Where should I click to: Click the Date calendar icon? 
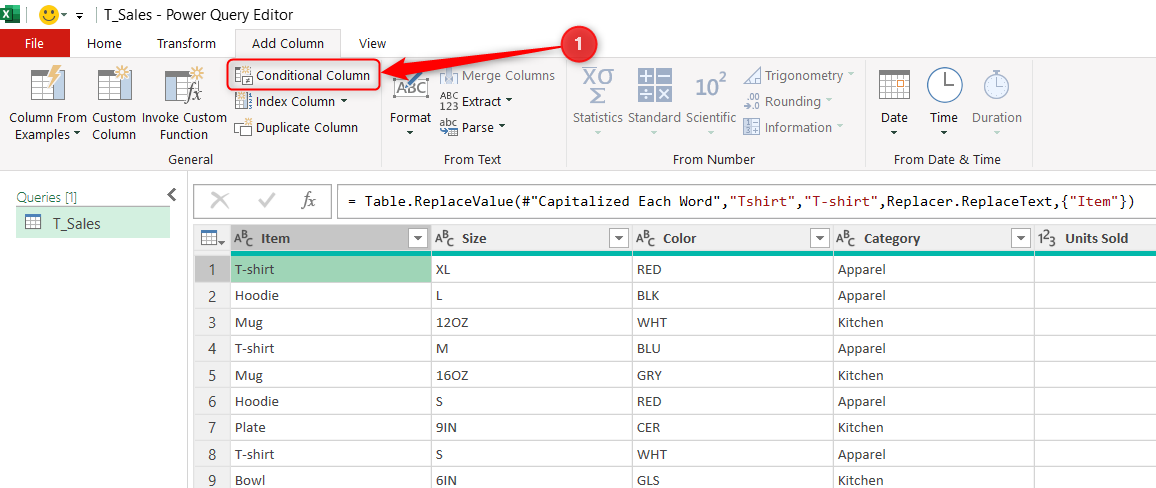(894, 86)
